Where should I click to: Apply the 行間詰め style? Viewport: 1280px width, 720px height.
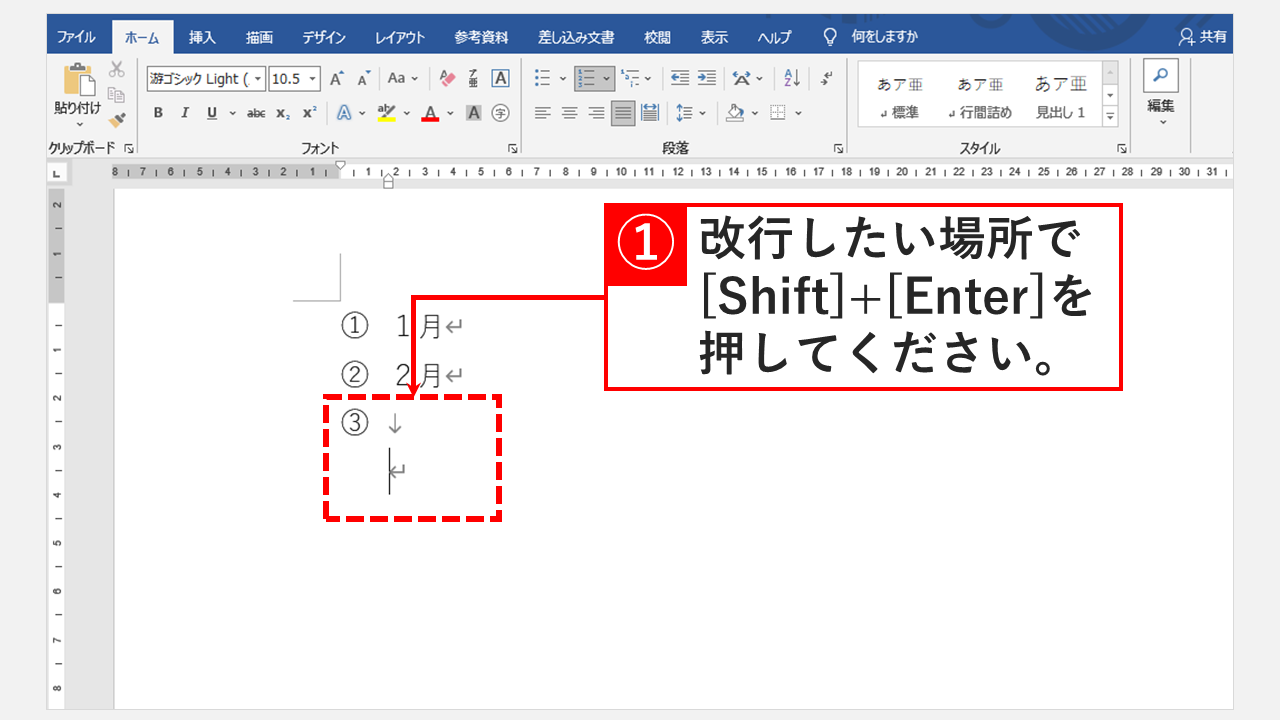click(980, 97)
